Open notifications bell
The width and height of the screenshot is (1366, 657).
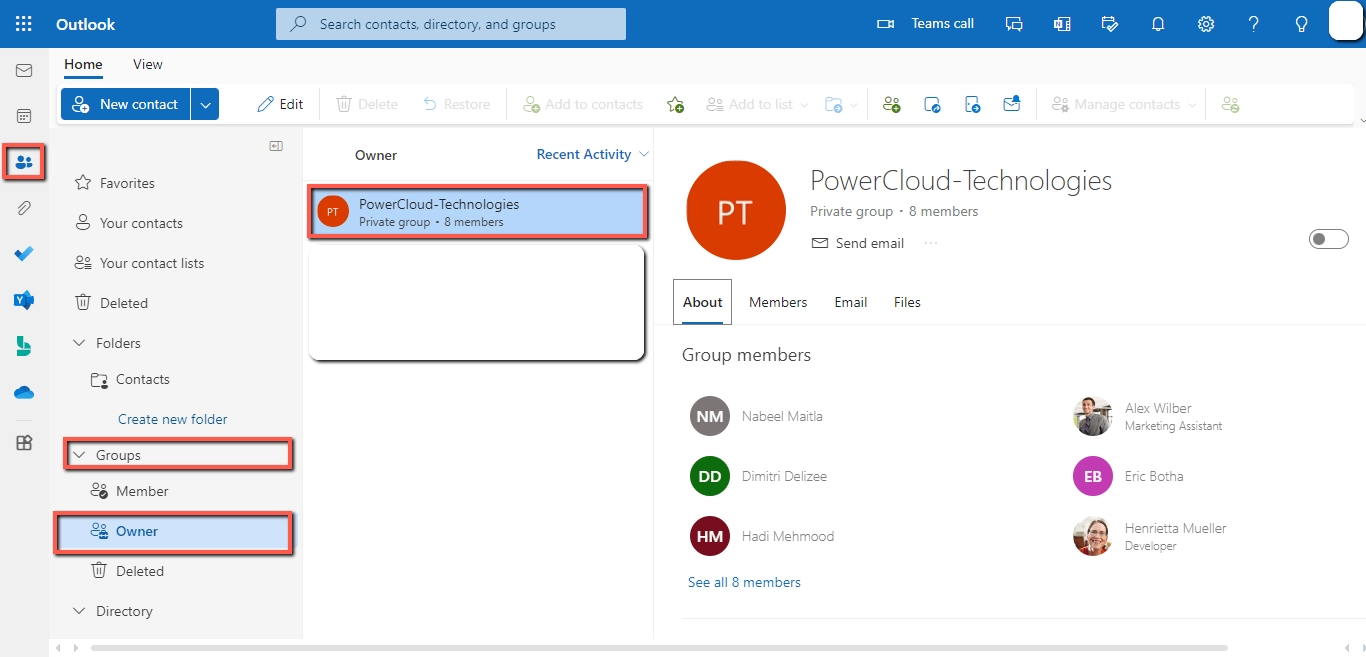(x=1158, y=24)
